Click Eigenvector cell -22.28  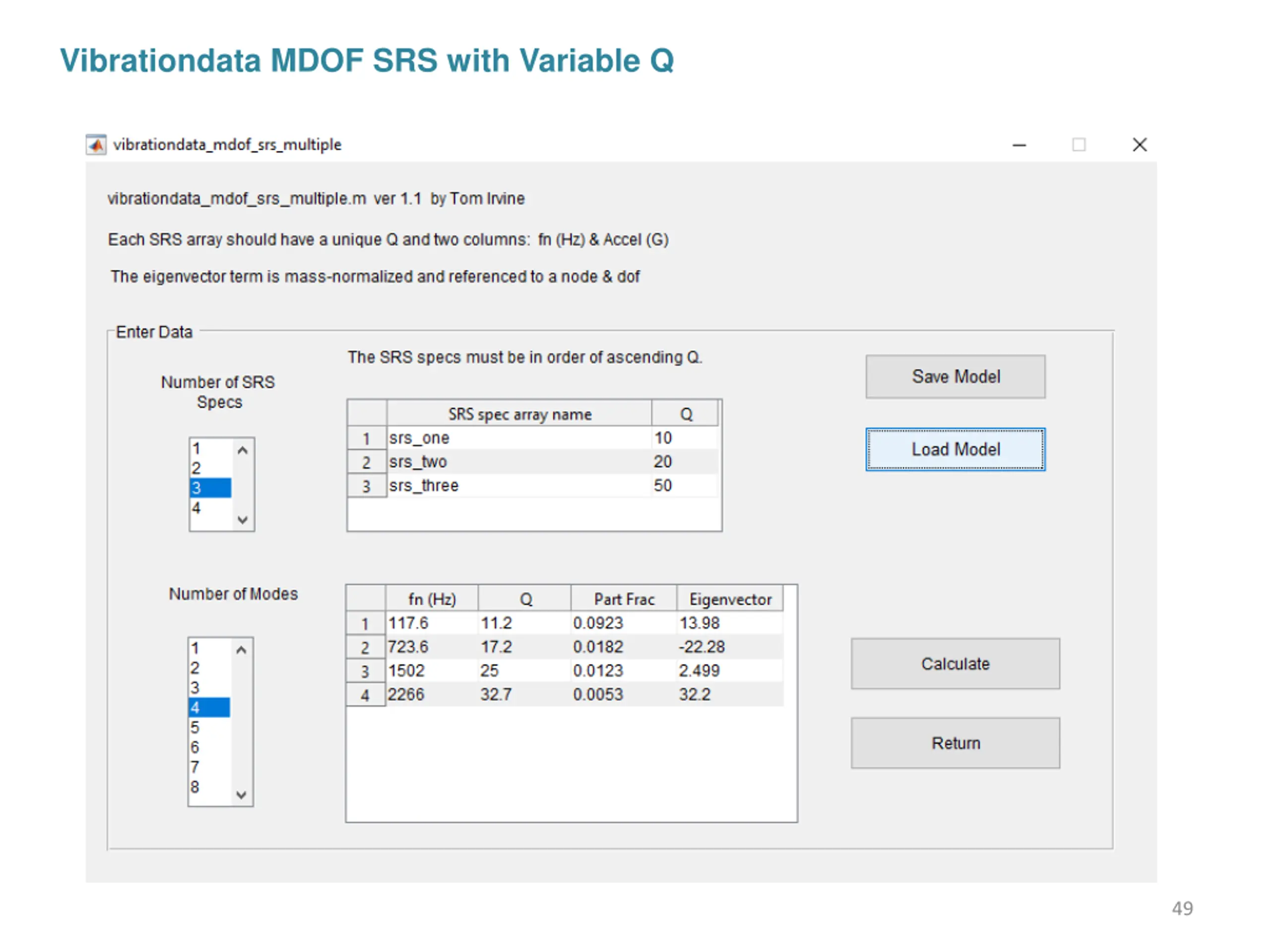point(730,647)
